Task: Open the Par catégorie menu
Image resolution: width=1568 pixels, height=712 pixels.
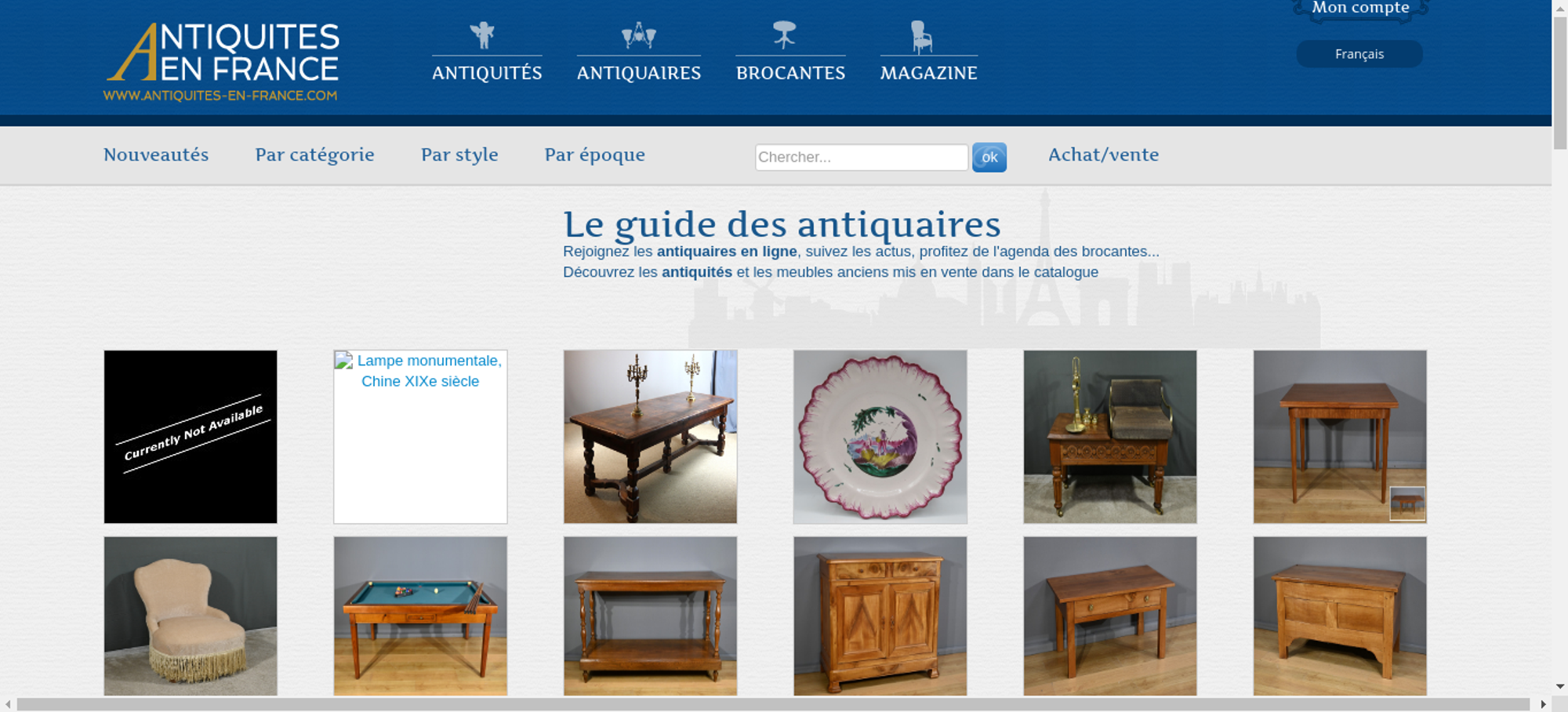Action: [x=314, y=154]
